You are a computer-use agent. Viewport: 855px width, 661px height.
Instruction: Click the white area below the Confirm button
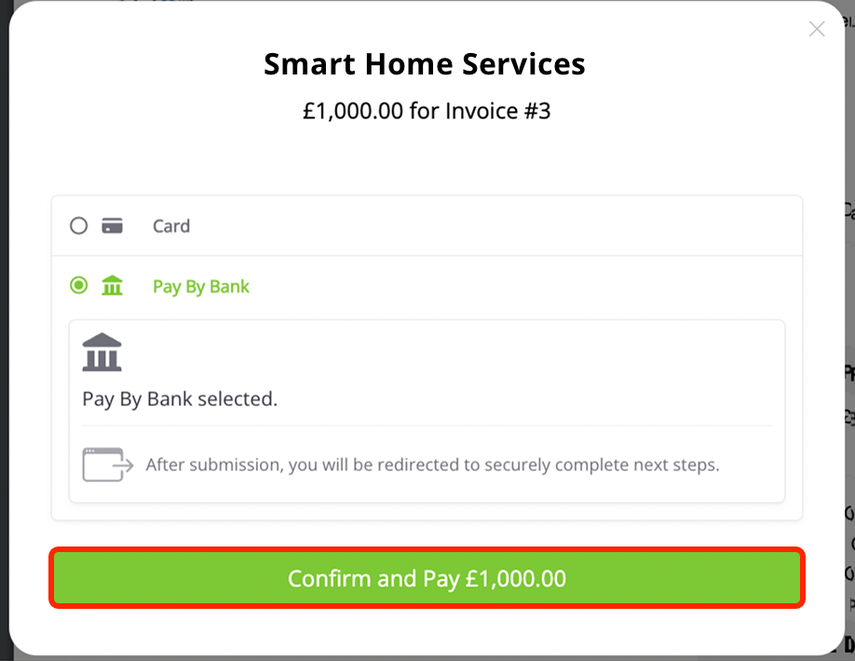coord(427,632)
